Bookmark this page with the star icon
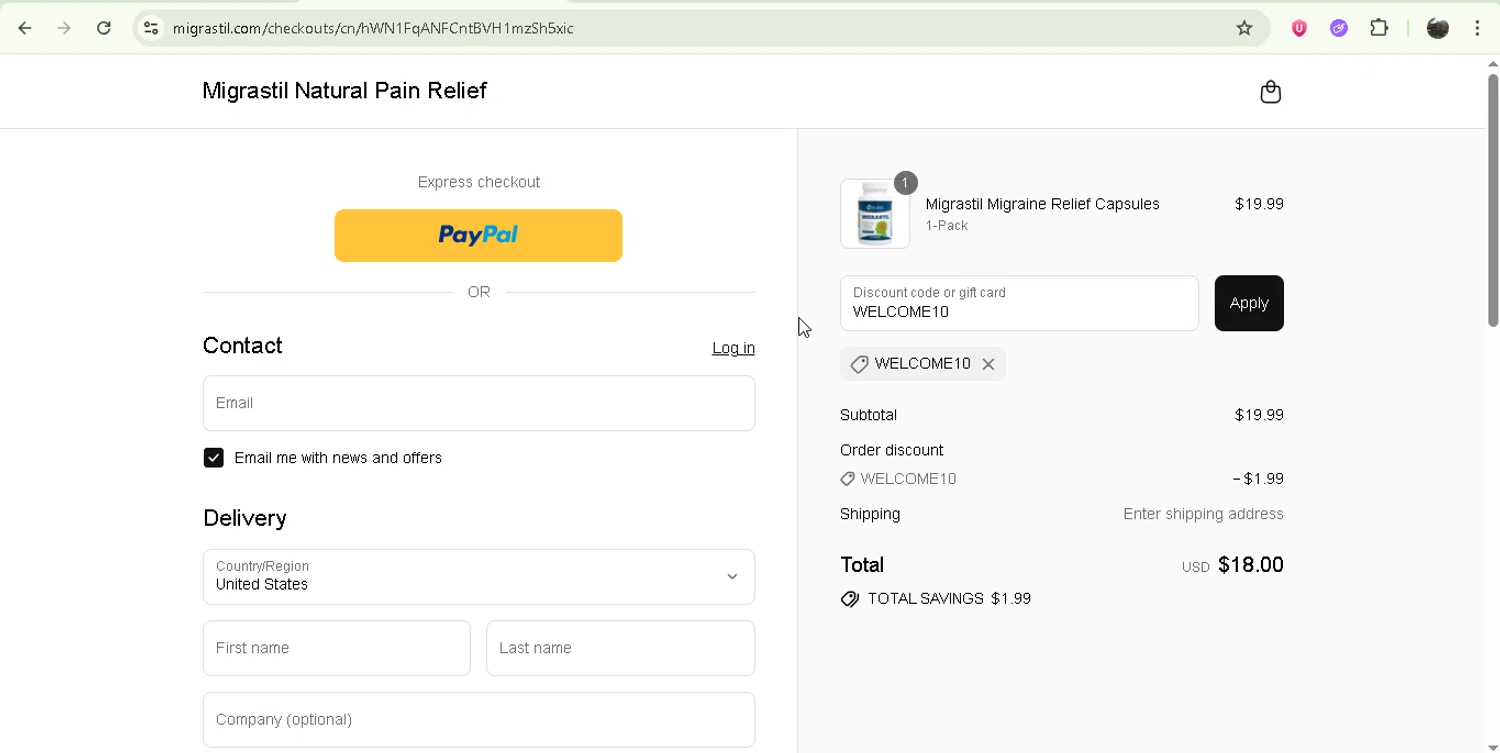 (x=1244, y=28)
